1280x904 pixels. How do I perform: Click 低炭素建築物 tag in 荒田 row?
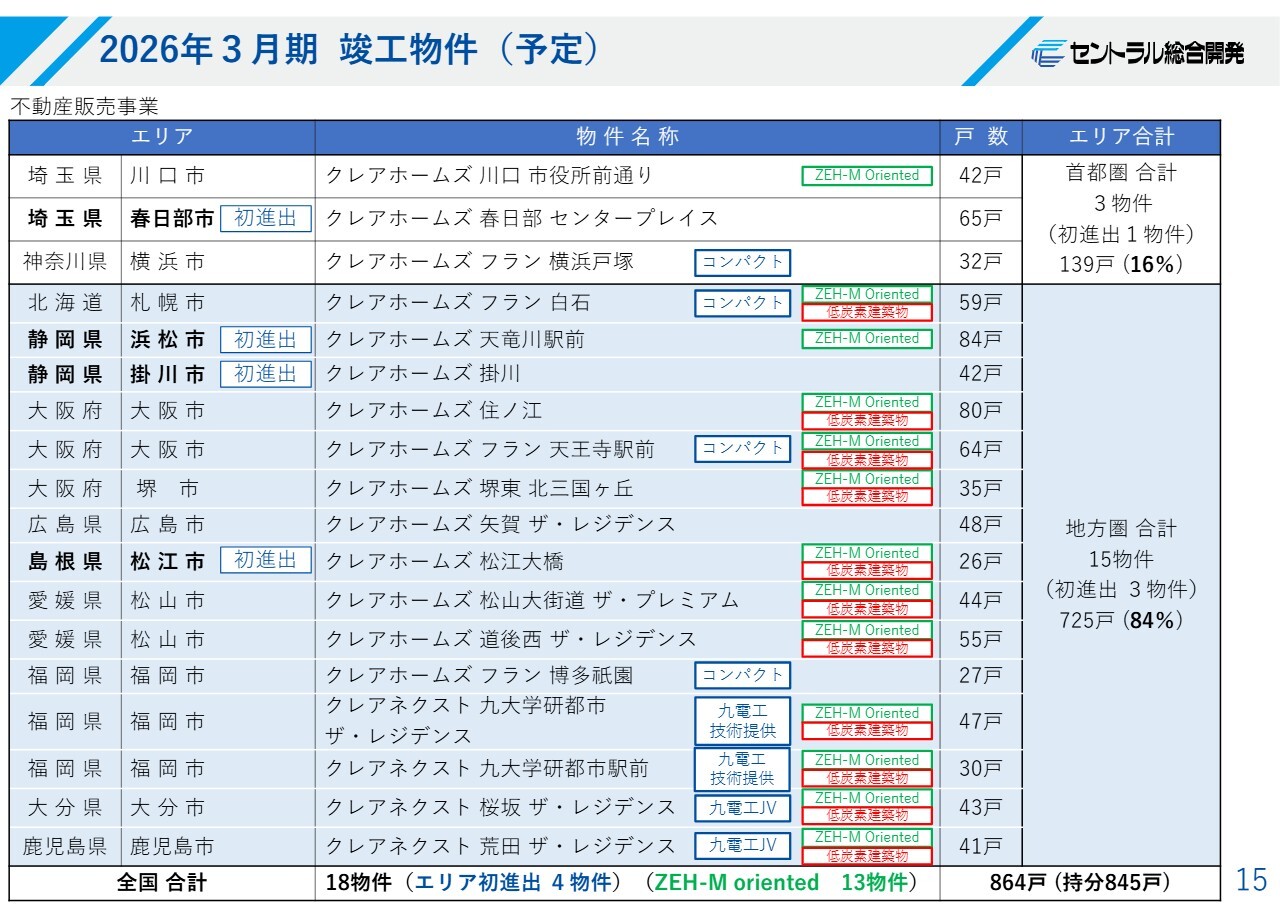(866, 856)
